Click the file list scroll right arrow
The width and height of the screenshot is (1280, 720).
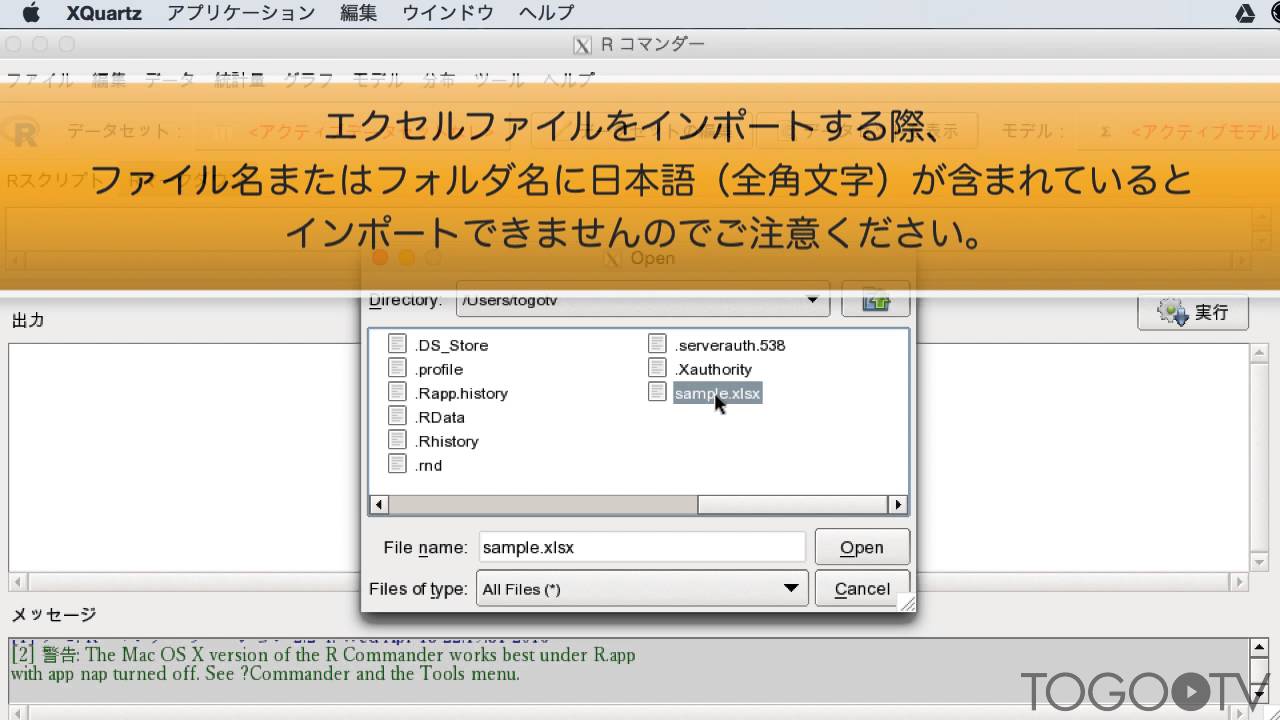tap(898, 505)
